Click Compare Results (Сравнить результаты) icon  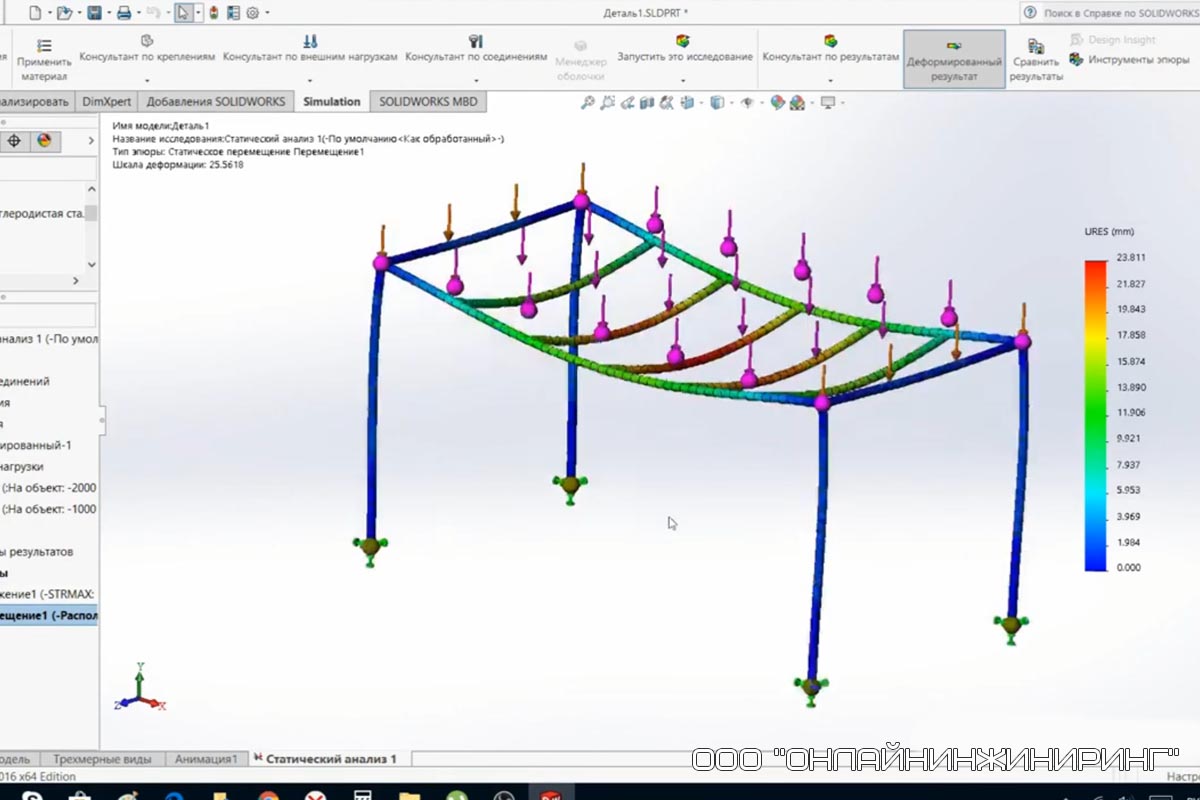click(1036, 46)
